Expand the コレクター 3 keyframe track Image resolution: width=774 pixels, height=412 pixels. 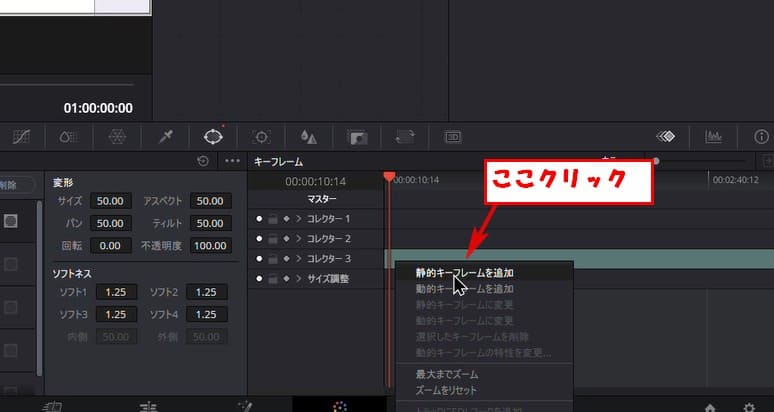click(298, 259)
